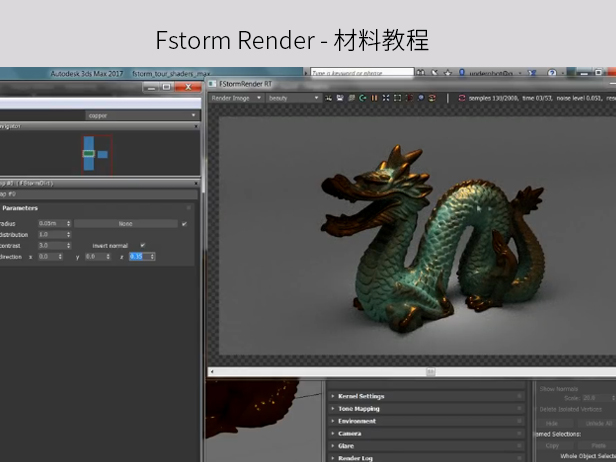This screenshot has height=462, width=616.
Task: Open the copper material name dropdown
Action: 142,115
